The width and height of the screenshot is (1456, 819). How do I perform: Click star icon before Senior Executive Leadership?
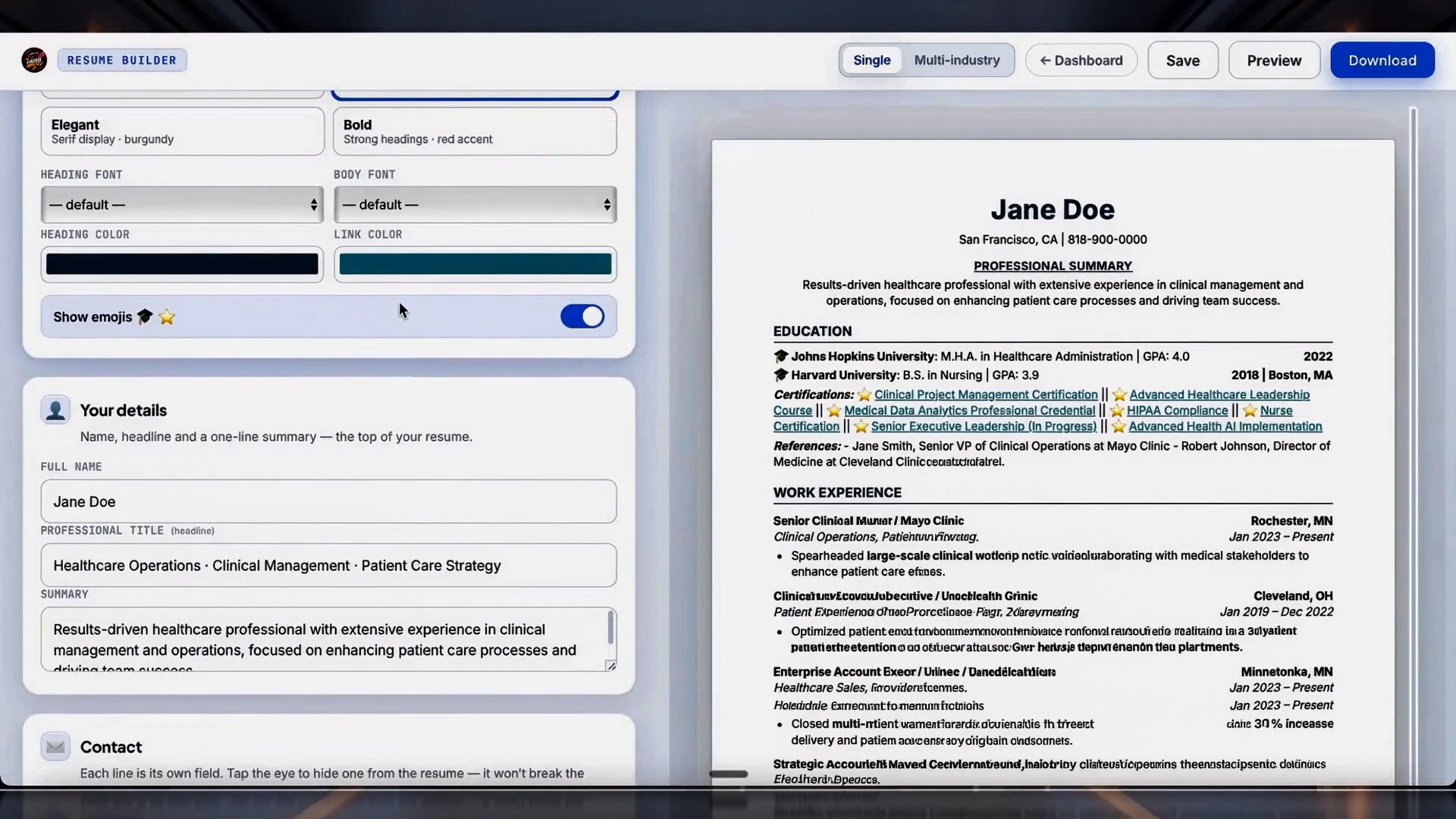click(861, 426)
